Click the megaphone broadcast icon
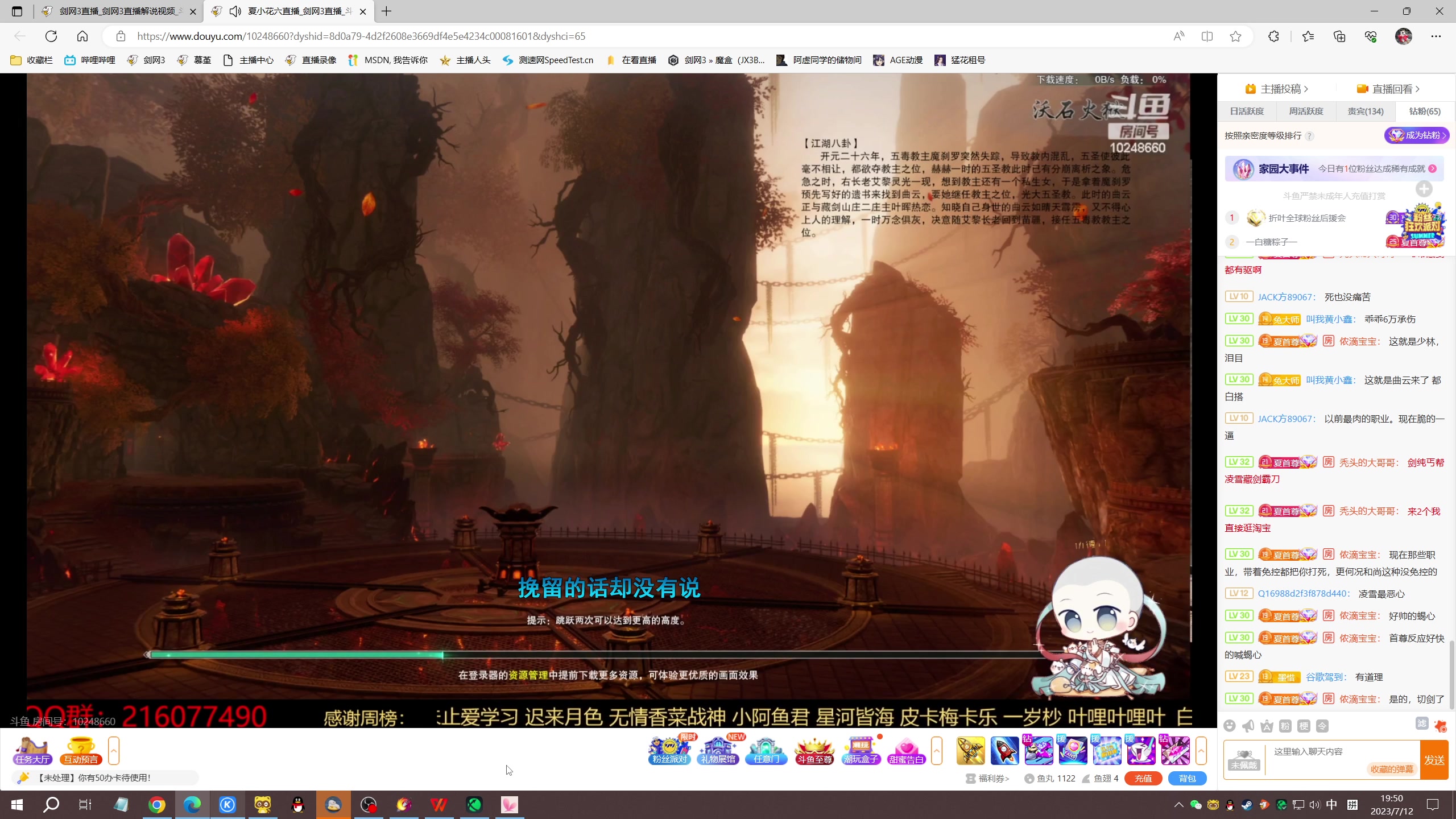Image resolution: width=1456 pixels, height=819 pixels. tap(1248, 726)
